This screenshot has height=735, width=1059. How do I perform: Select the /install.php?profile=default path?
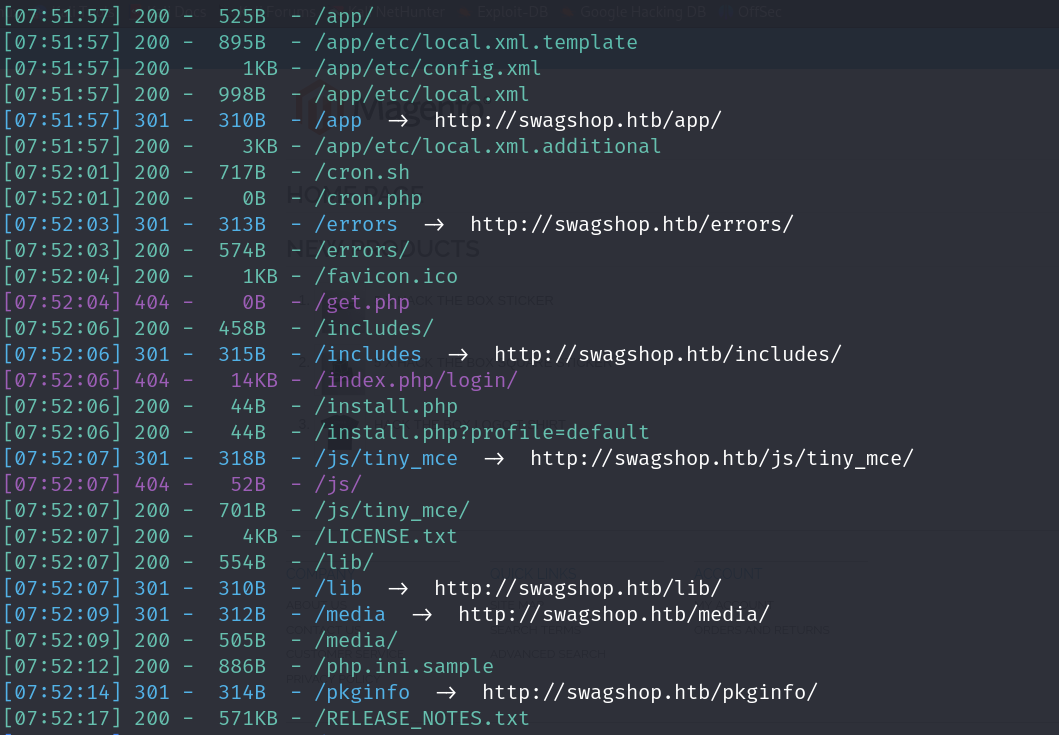[x=481, y=432]
